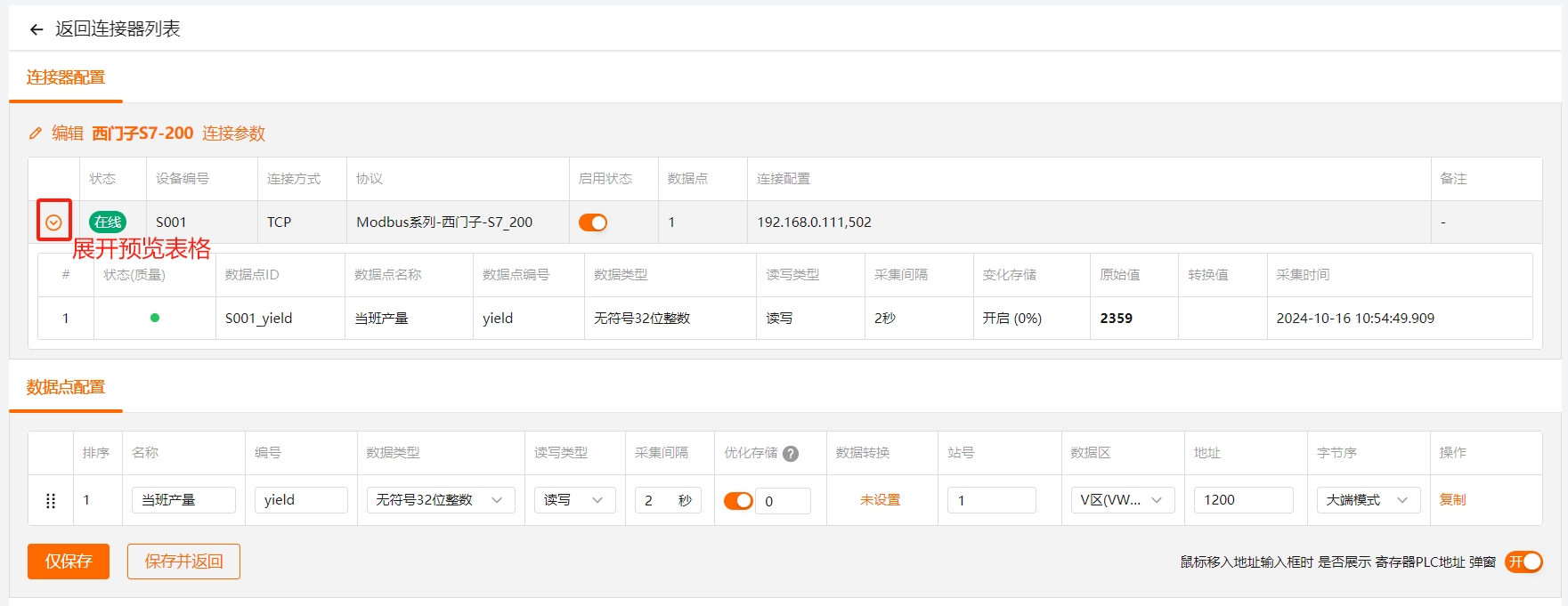
Task: Click the timestamp 2024-10-16 10:54:49.909
Action: 1355,319
